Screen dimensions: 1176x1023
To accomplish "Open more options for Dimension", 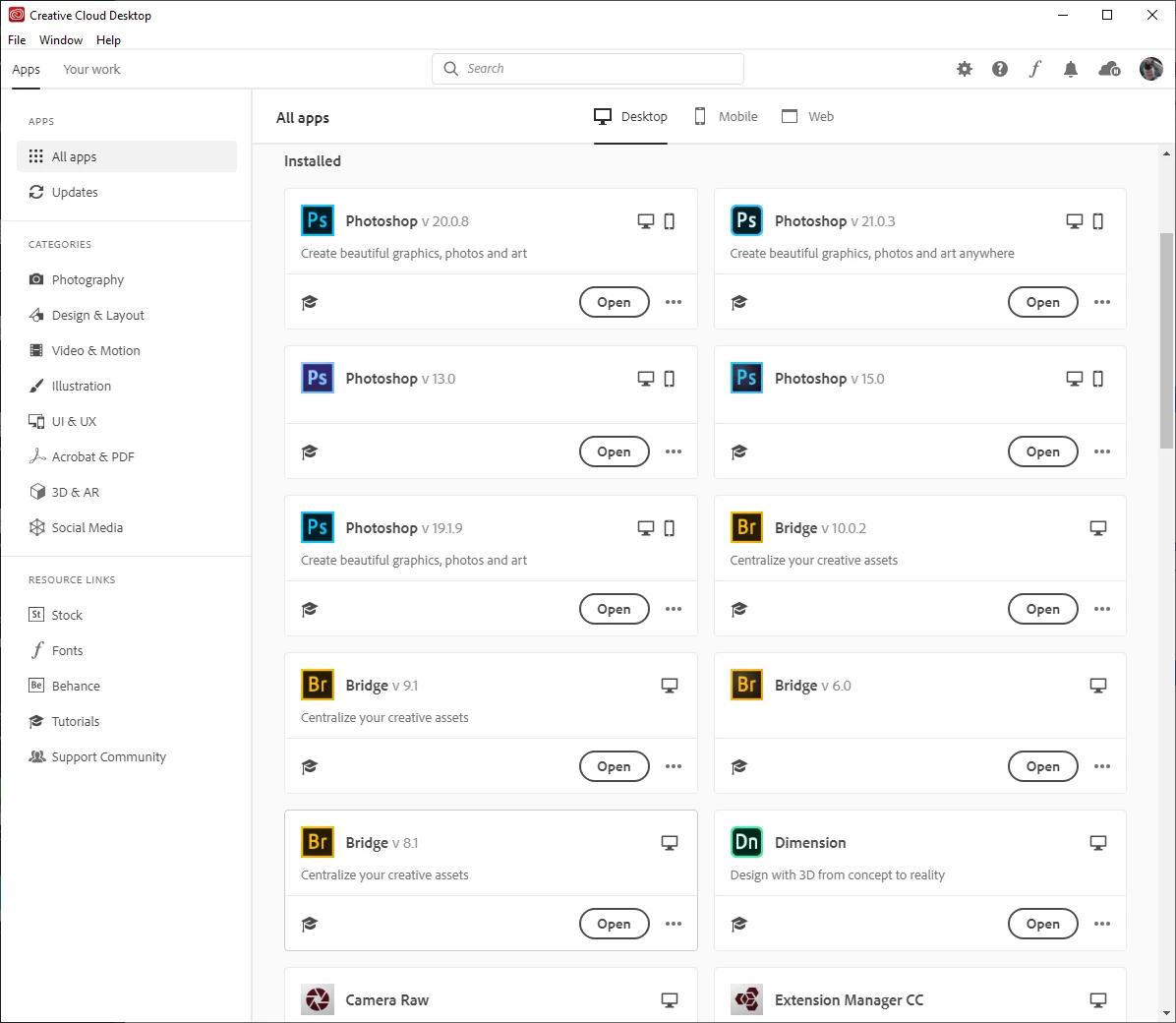I will tap(1101, 924).
